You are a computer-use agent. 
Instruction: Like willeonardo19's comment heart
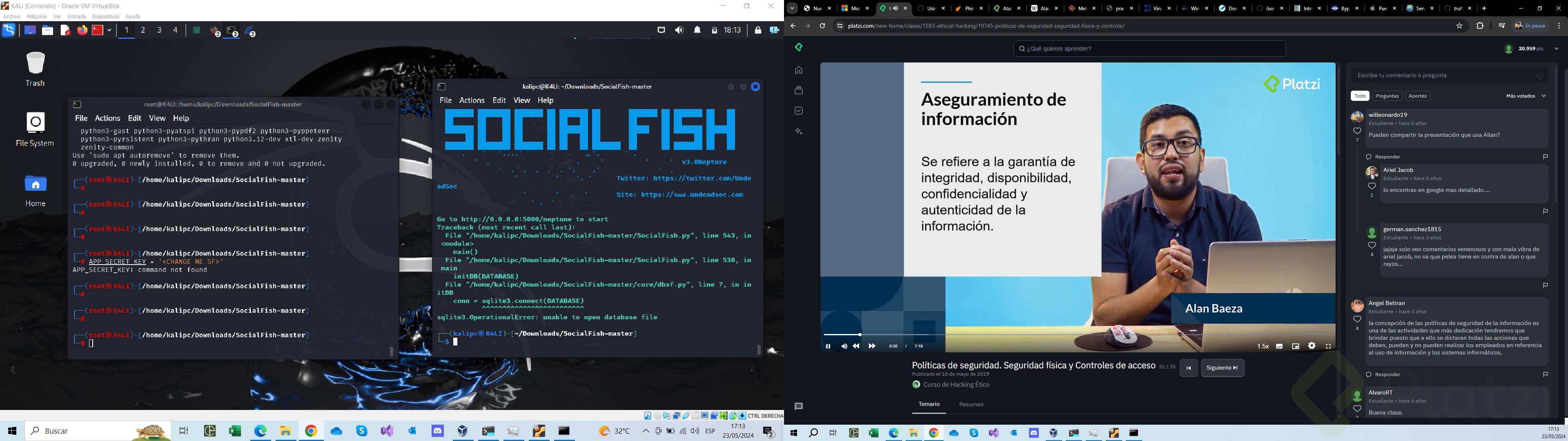click(x=1357, y=131)
